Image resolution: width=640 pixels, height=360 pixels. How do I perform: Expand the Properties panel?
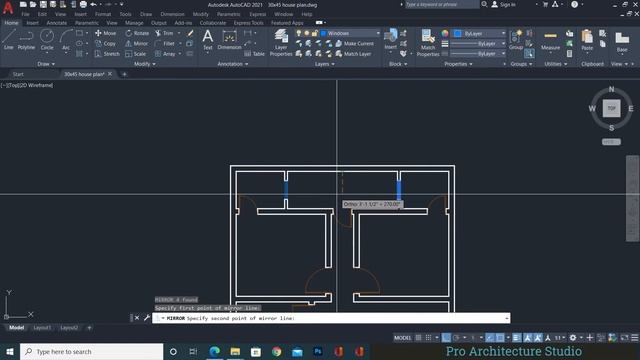(458, 64)
